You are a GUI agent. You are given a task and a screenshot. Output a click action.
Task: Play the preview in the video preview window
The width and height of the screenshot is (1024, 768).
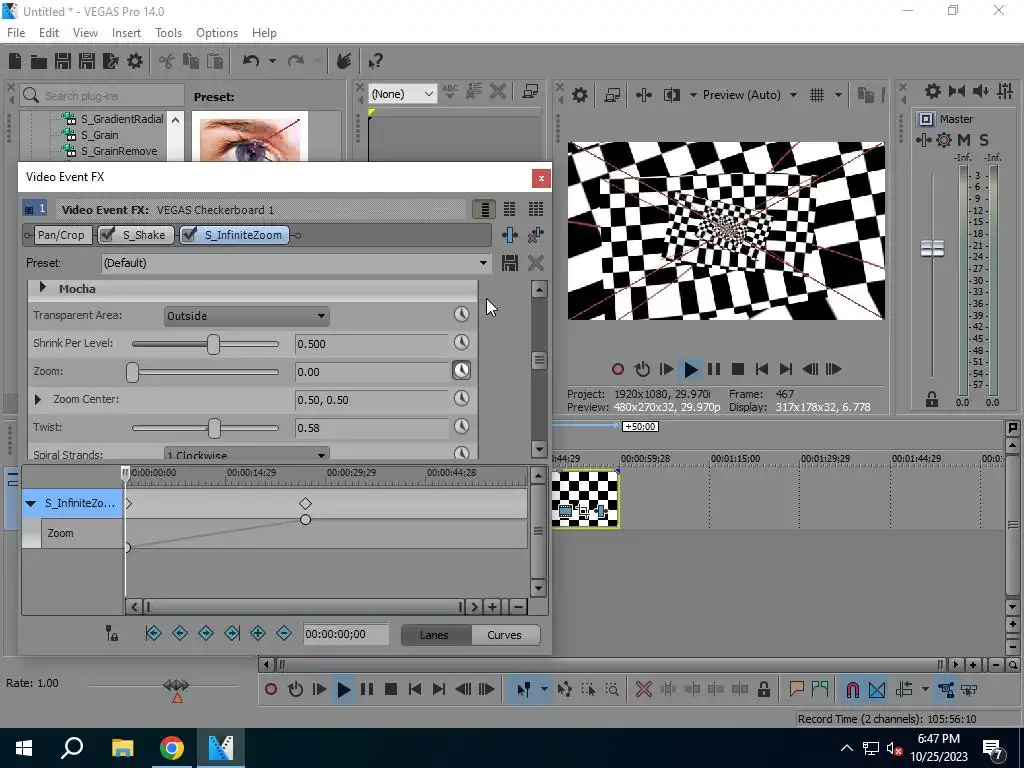tap(690, 370)
